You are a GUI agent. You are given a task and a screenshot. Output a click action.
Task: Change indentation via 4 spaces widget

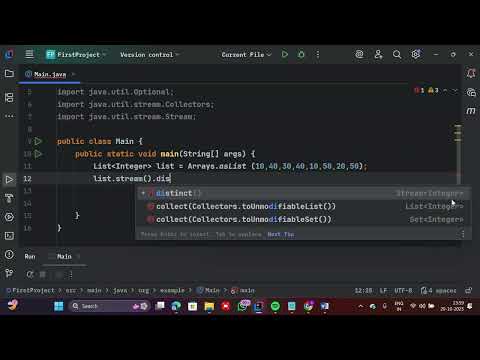point(439,291)
